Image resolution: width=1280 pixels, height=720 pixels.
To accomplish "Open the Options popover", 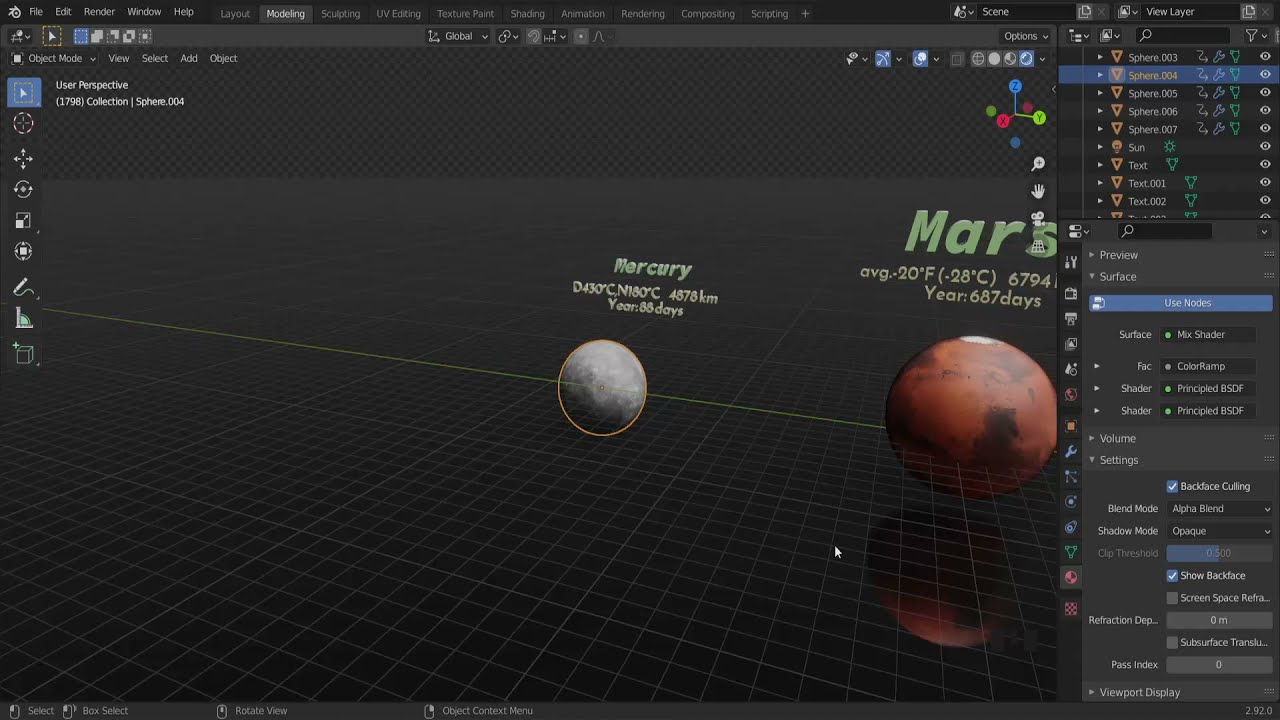I will tap(1022, 36).
